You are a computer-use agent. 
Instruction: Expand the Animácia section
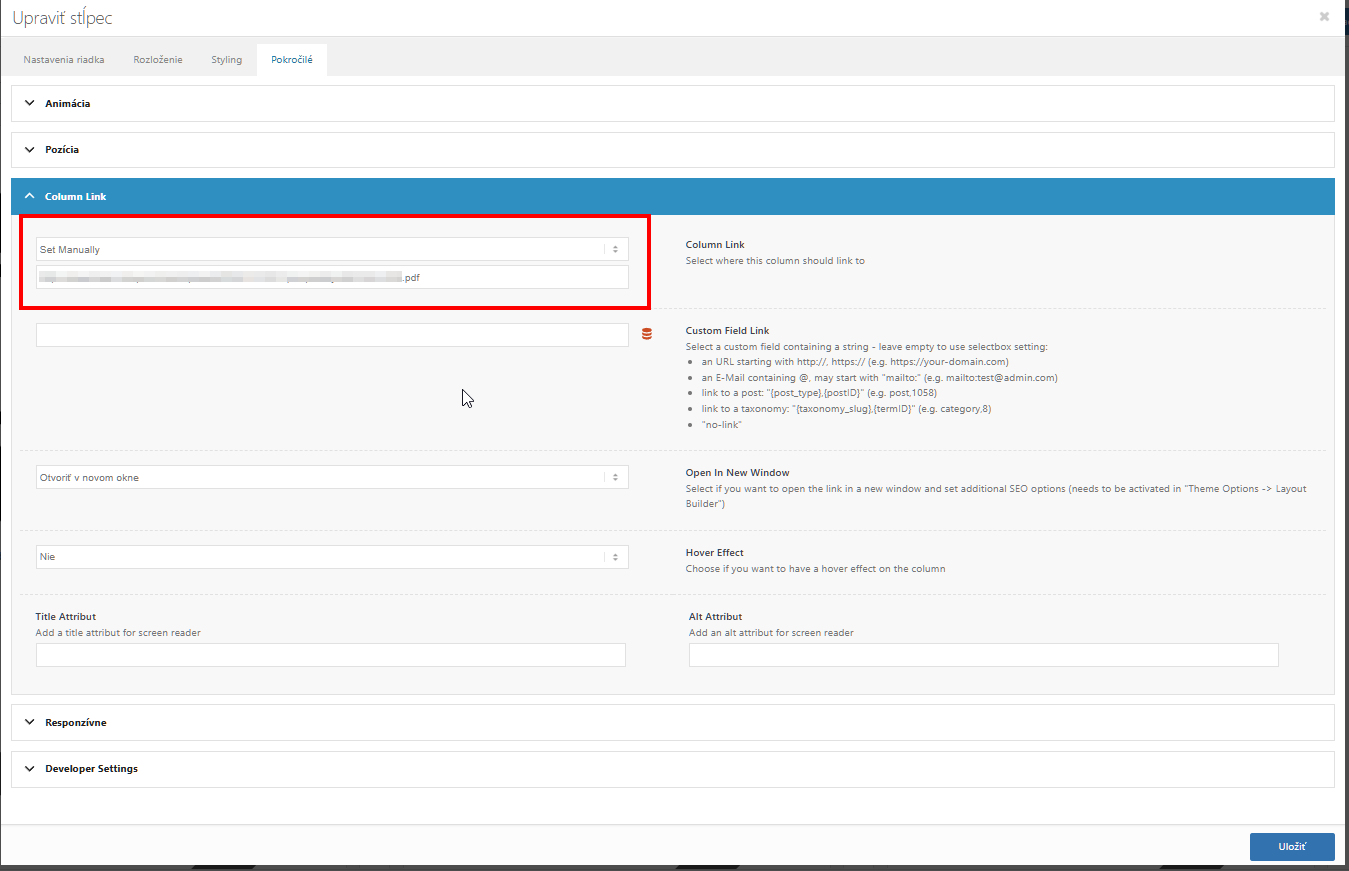pos(673,103)
